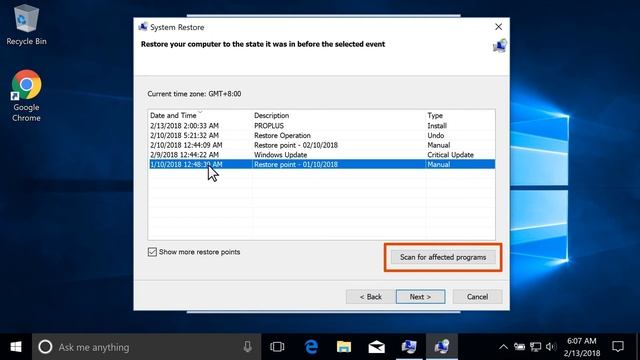
Task: Open the Mail app on the taskbar
Action: coord(376,347)
